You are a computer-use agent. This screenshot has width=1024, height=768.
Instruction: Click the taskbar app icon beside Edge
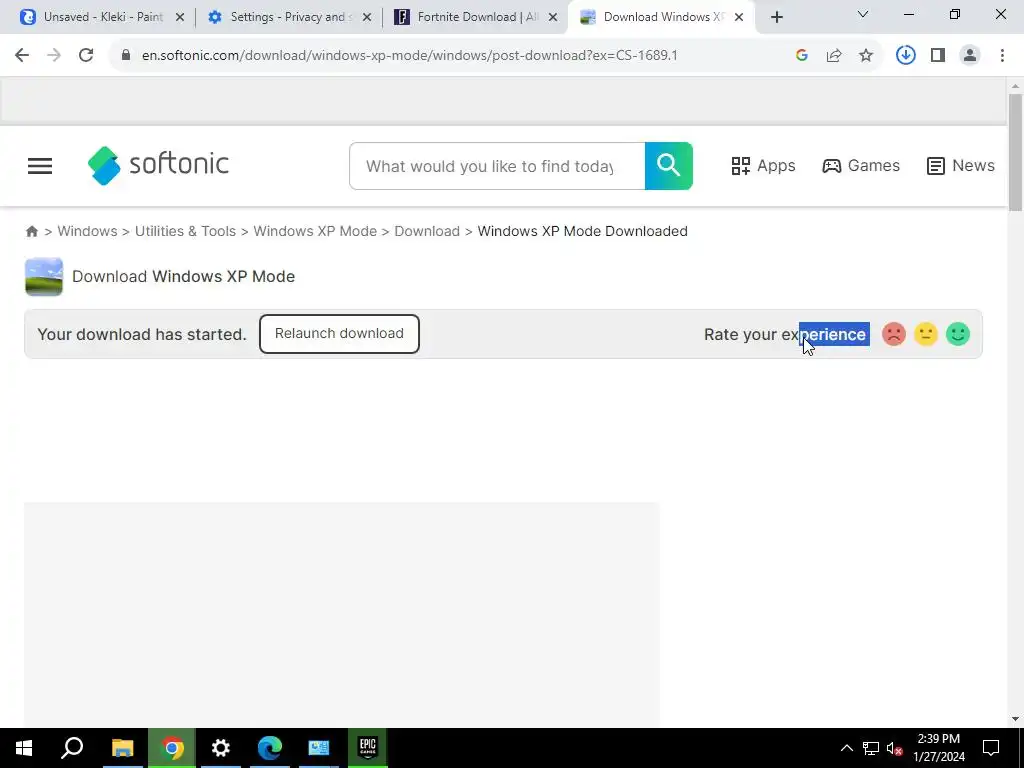pyautogui.click(x=319, y=748)
